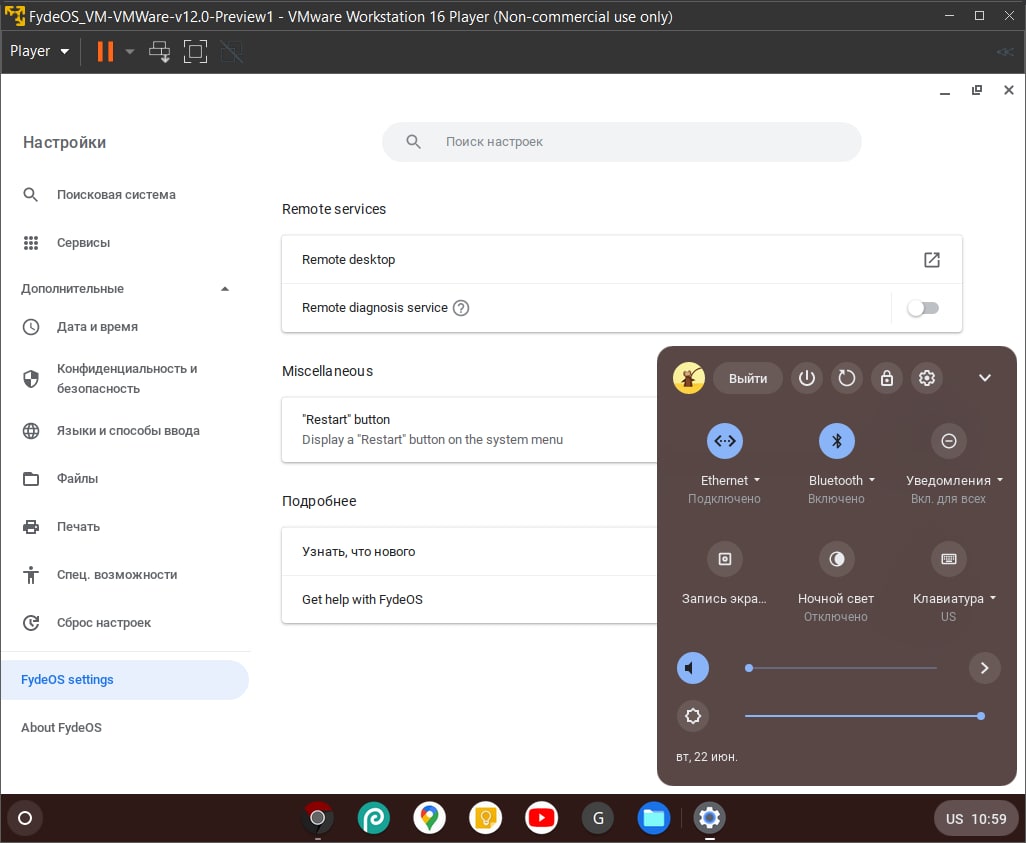Open the Player menu dropdown
Screen dimensions: 1026x843
(39, 51)
